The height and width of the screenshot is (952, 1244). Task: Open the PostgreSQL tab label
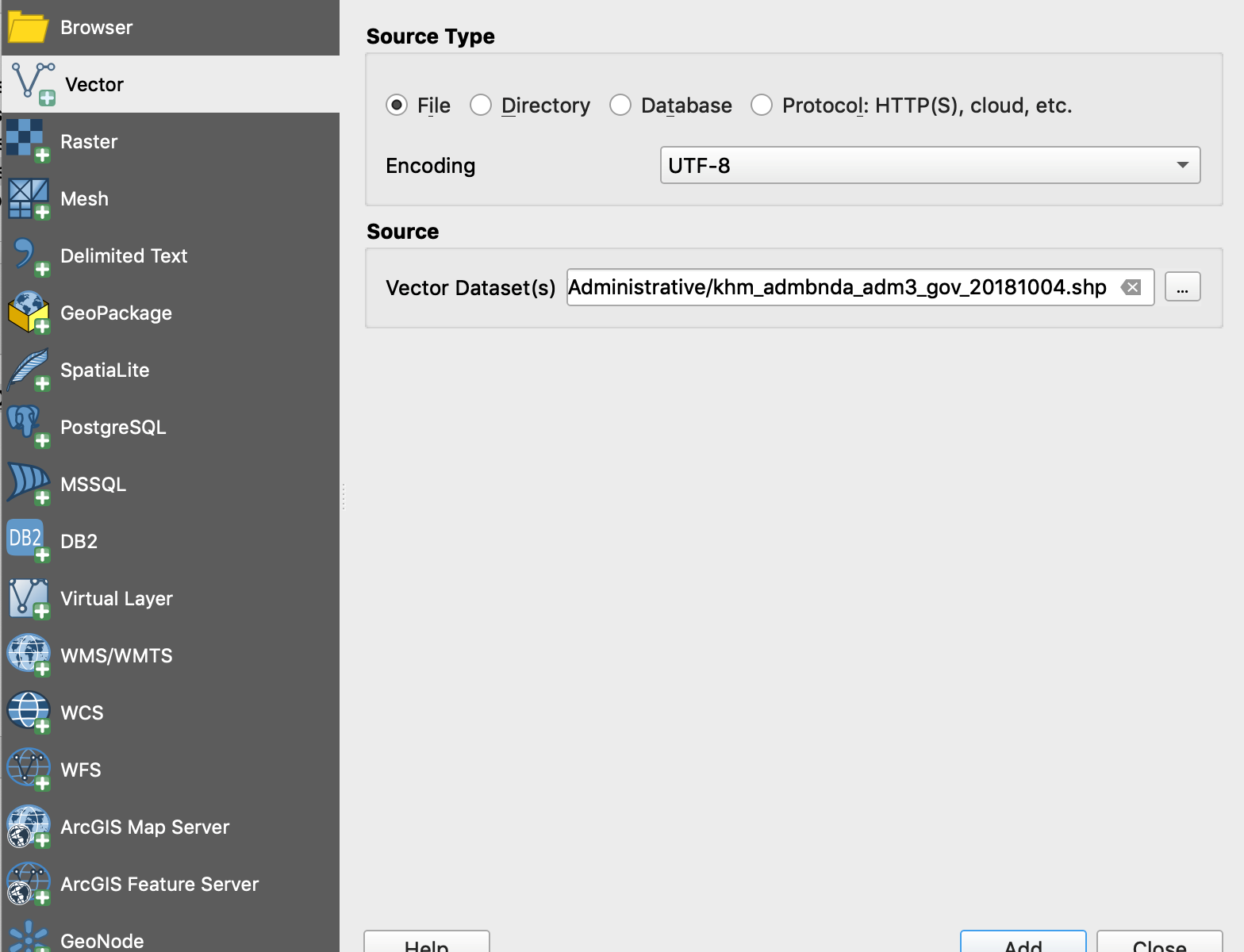[113, 427]
